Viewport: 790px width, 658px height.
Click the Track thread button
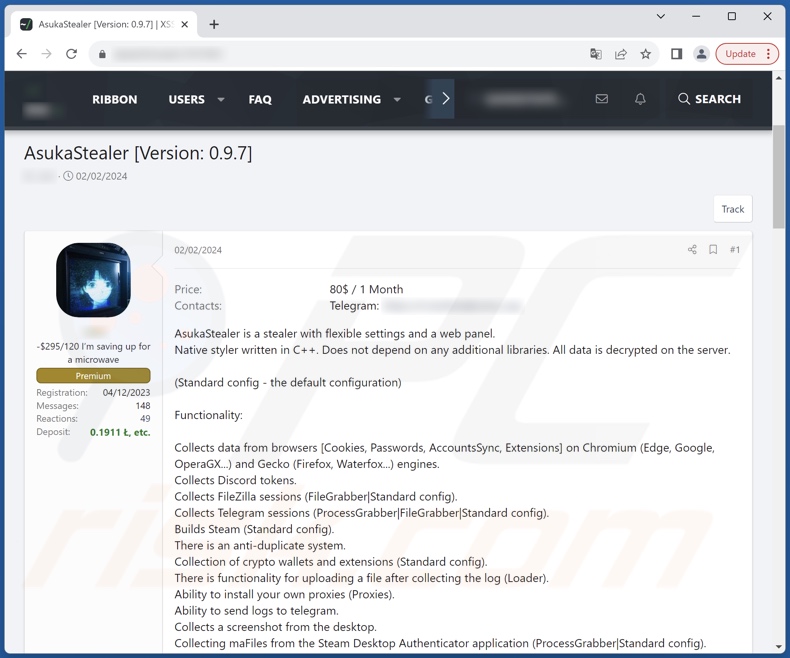733,209
